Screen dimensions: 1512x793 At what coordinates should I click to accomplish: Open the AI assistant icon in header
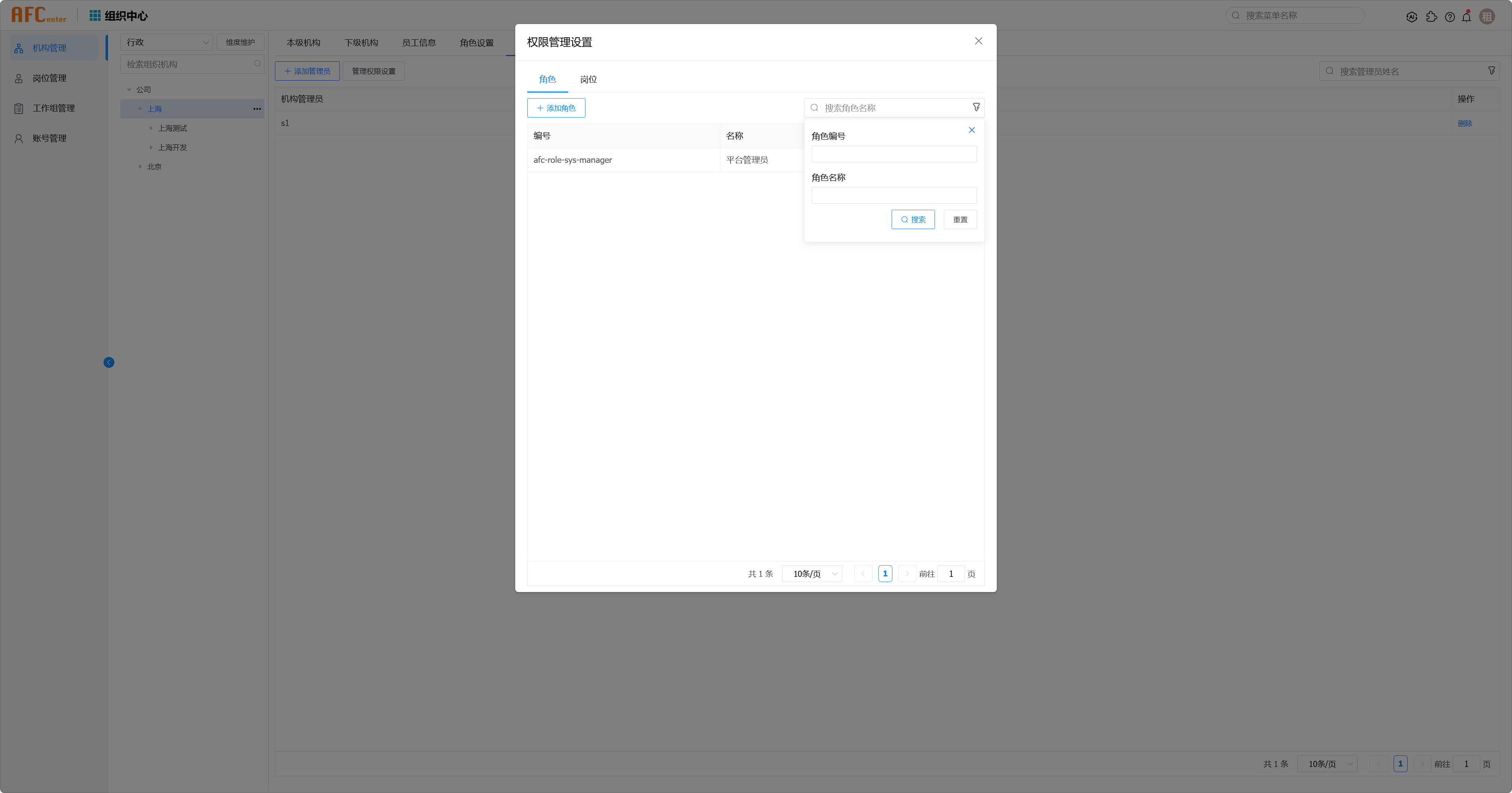[1412, 17]
